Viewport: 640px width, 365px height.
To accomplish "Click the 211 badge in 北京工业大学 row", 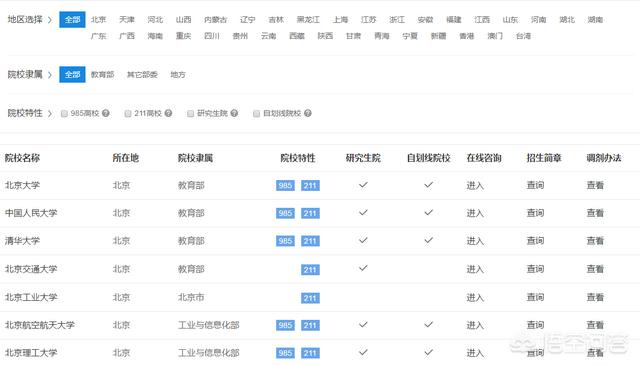I will tap(310, 298).
